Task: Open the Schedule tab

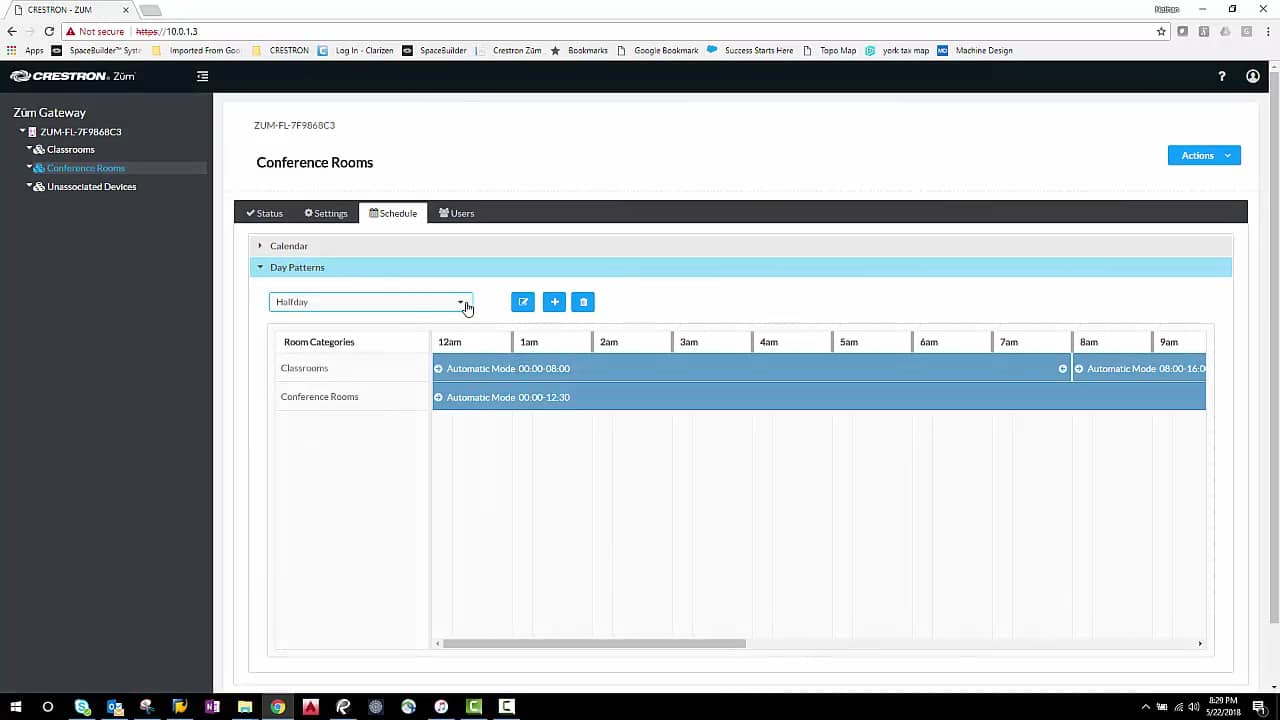Action: tap(393, 213)
